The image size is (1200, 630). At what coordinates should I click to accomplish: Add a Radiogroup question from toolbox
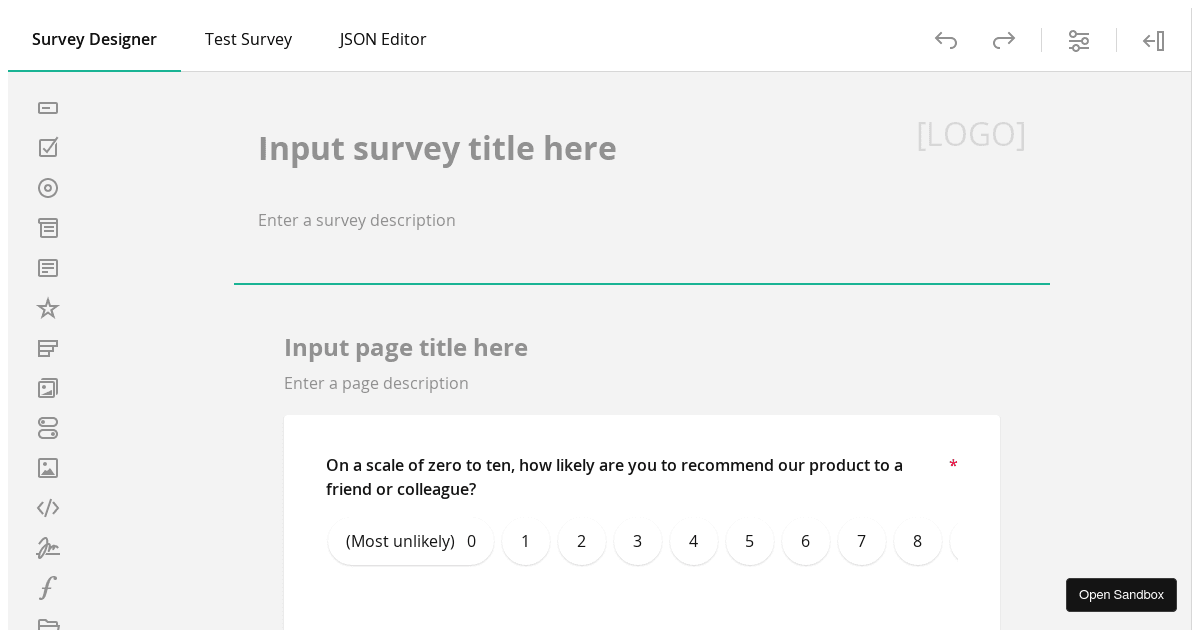click(x=48, y=188)
